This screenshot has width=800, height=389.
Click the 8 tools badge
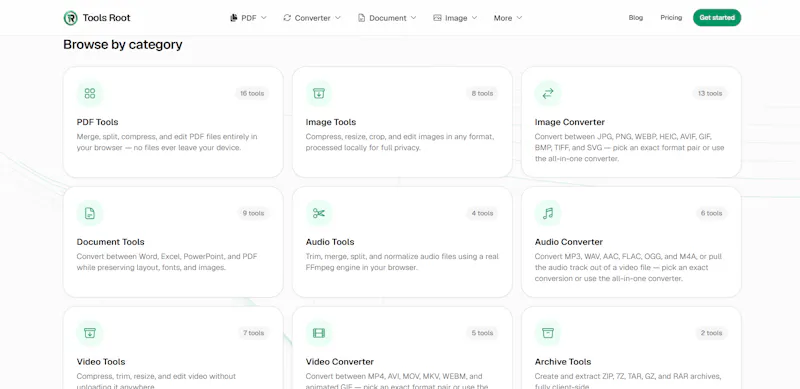click(482, 93)
